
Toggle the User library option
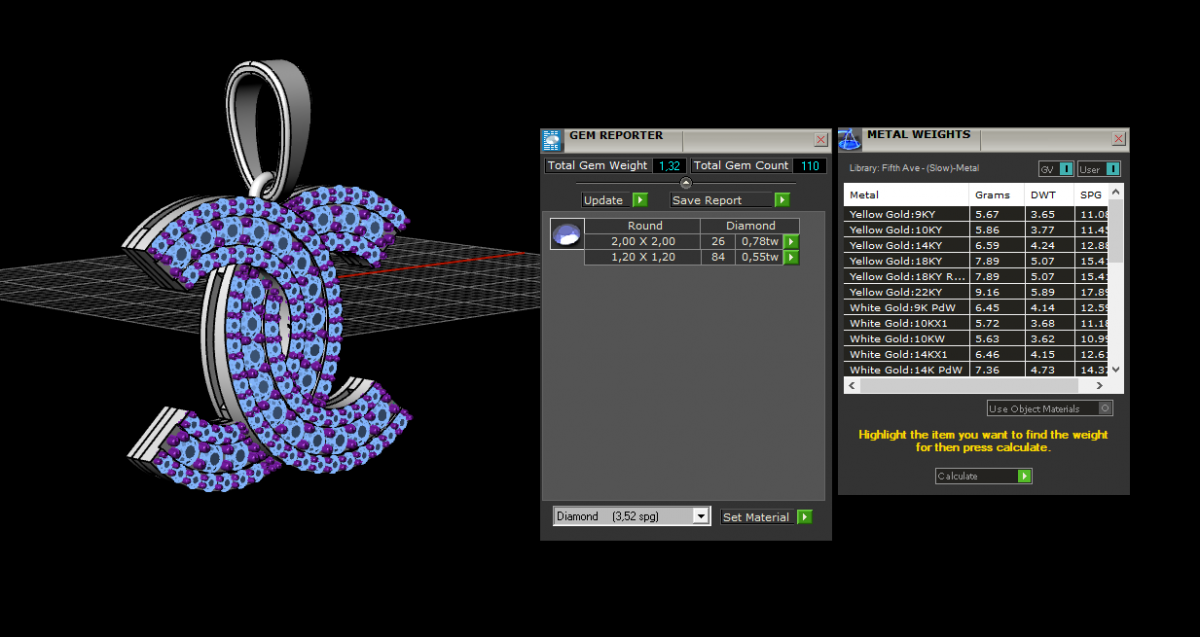[1112, 169]
